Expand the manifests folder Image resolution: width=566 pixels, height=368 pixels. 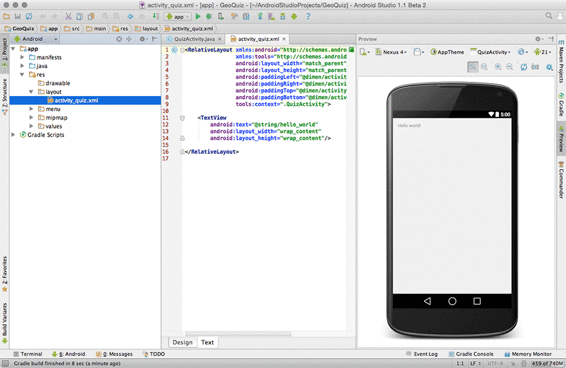(22, 57)
